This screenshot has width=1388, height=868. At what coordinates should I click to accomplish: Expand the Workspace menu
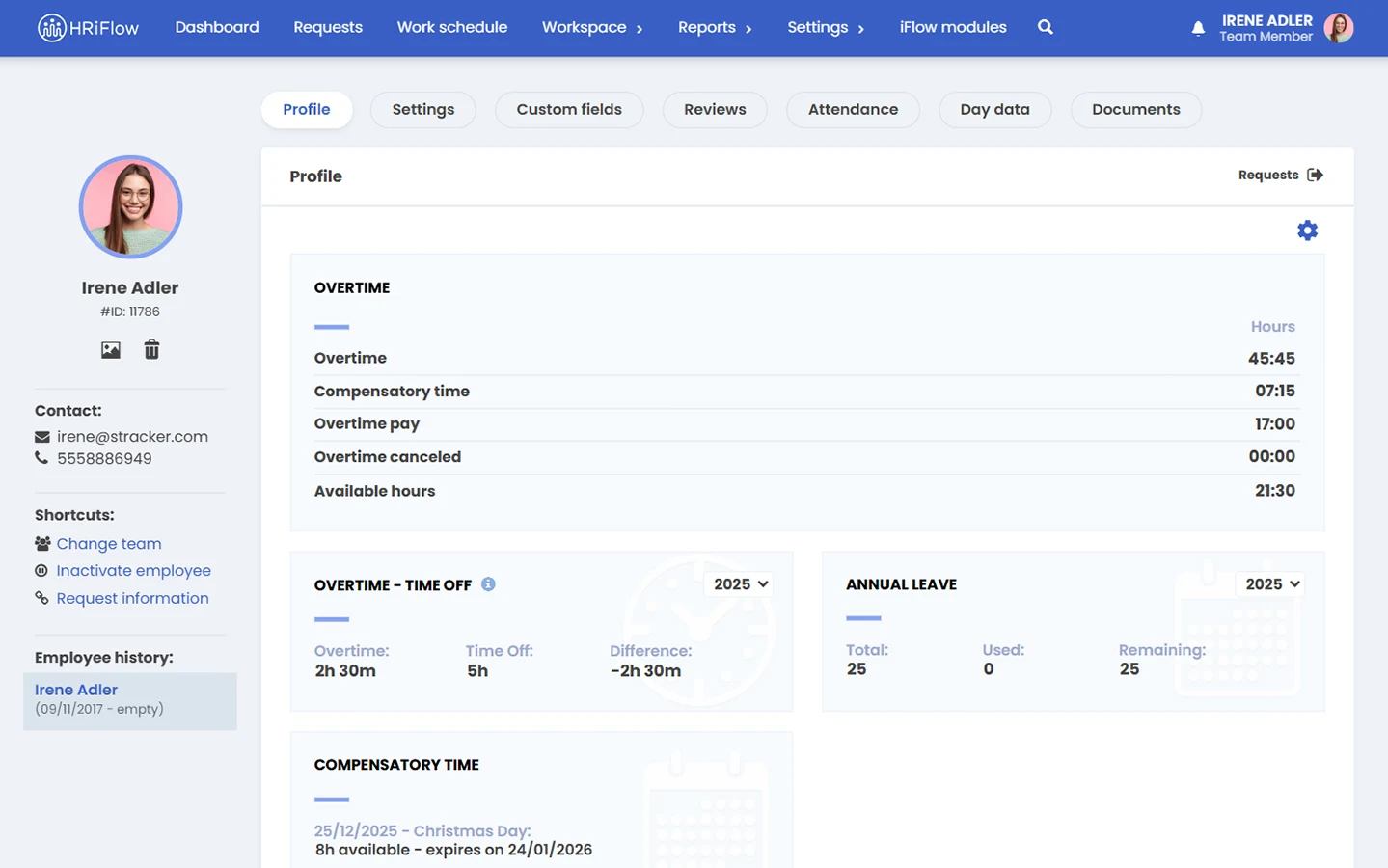591,28
